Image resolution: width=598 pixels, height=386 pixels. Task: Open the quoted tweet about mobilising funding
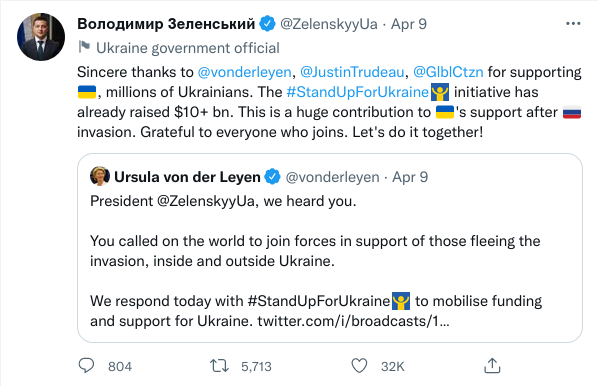(330, 248)
